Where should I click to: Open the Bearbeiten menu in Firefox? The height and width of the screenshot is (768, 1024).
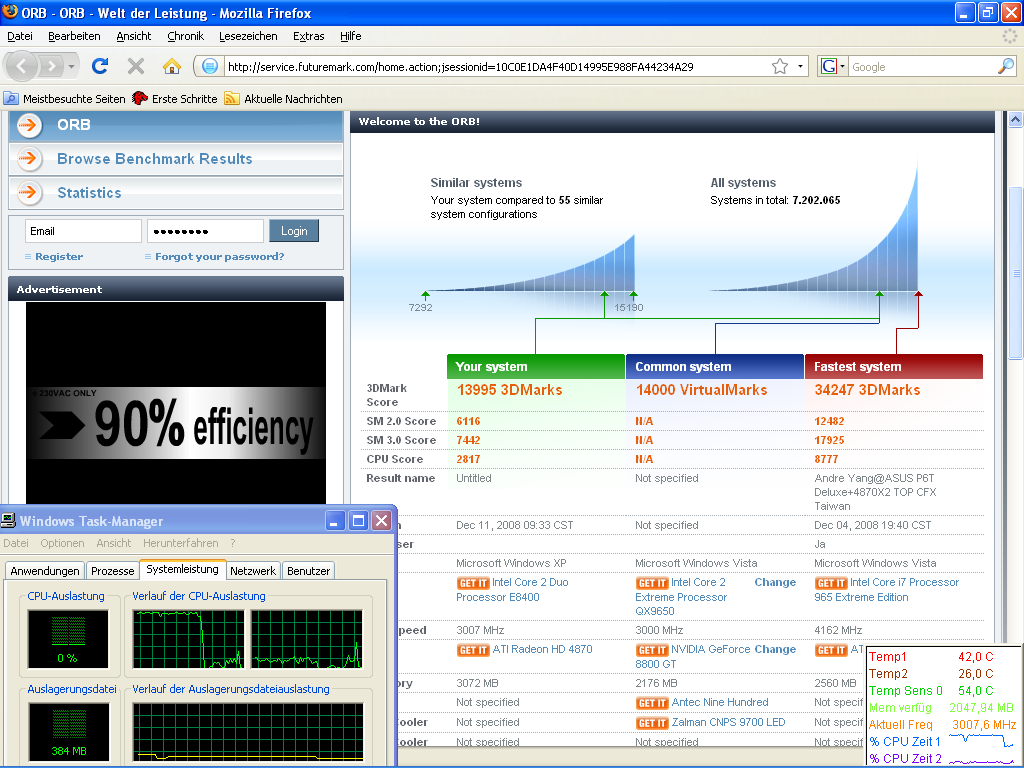74,36
